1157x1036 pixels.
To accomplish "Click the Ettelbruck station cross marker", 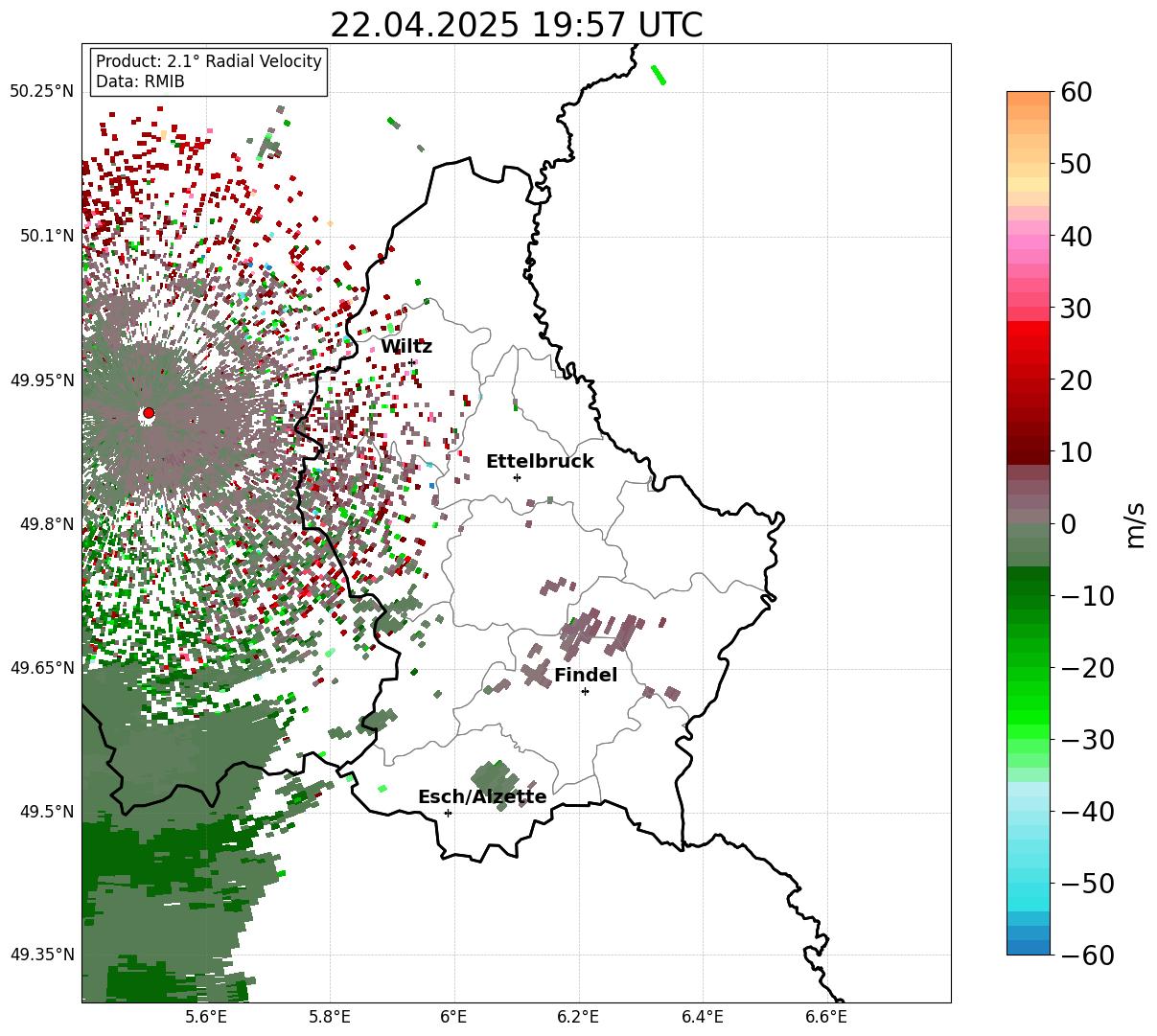I will pyautogui.click(x=517, y=477).
